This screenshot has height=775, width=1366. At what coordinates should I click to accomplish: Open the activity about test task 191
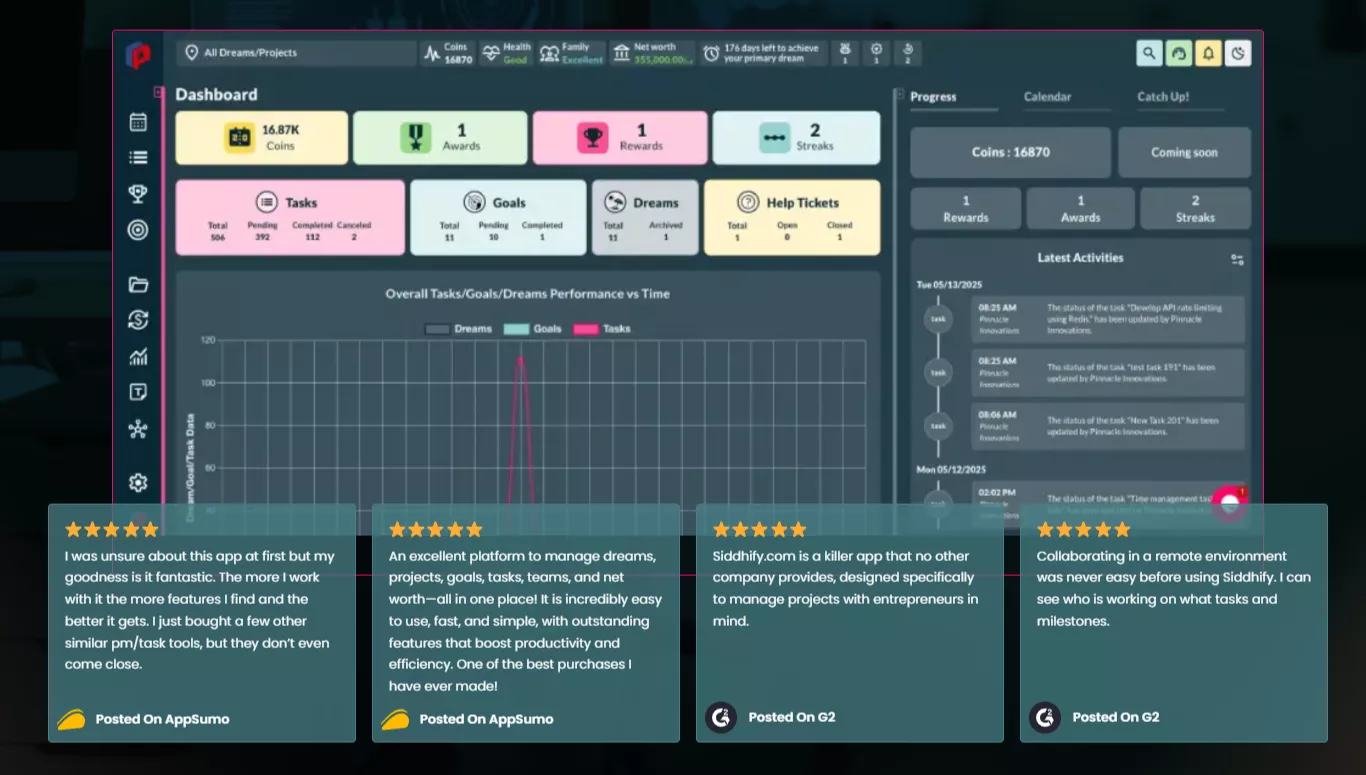pos(1108,373)
